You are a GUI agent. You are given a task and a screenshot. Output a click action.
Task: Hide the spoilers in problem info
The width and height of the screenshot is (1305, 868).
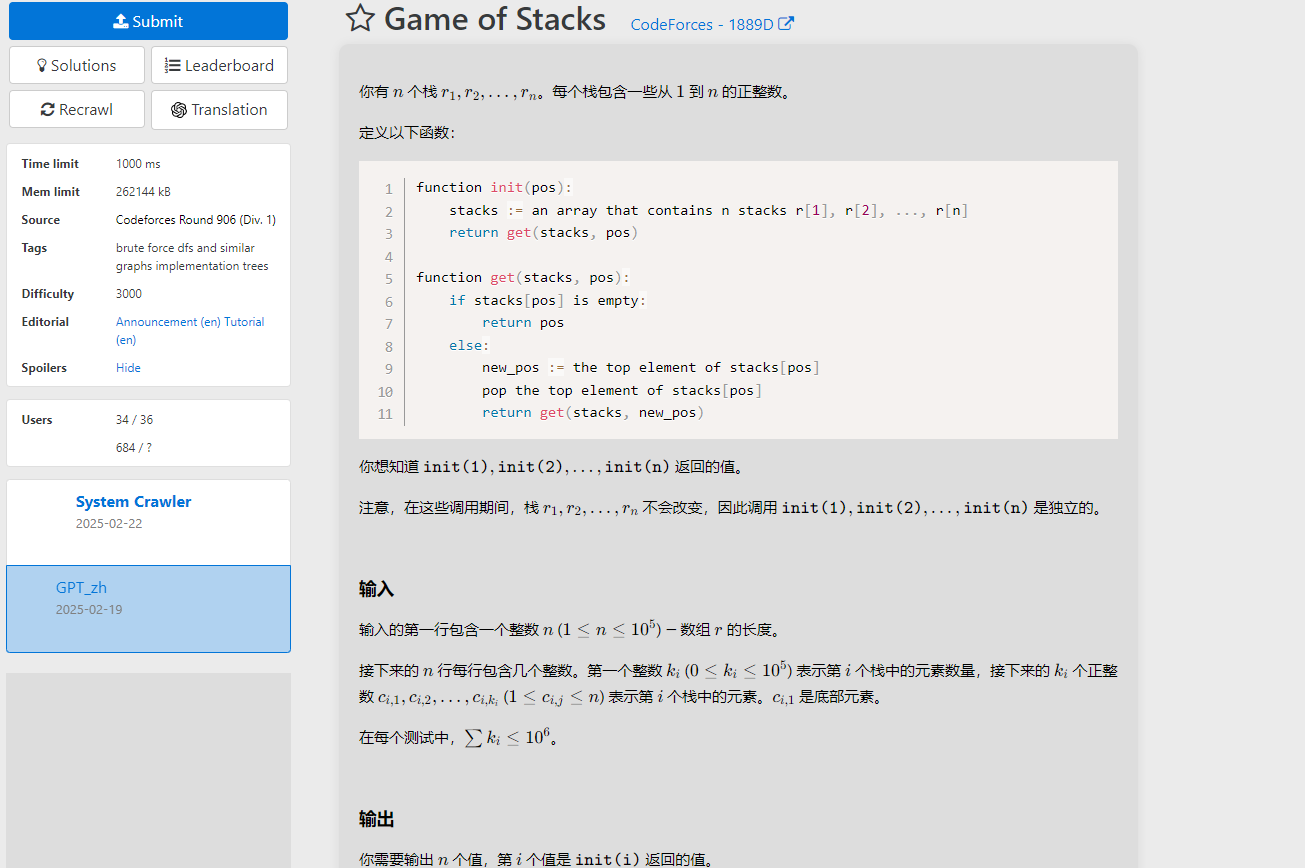(x=128, y=368)
